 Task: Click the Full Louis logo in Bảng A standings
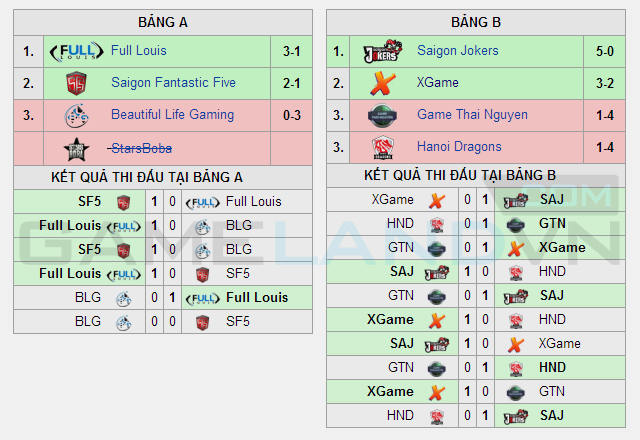coord(76,51)
